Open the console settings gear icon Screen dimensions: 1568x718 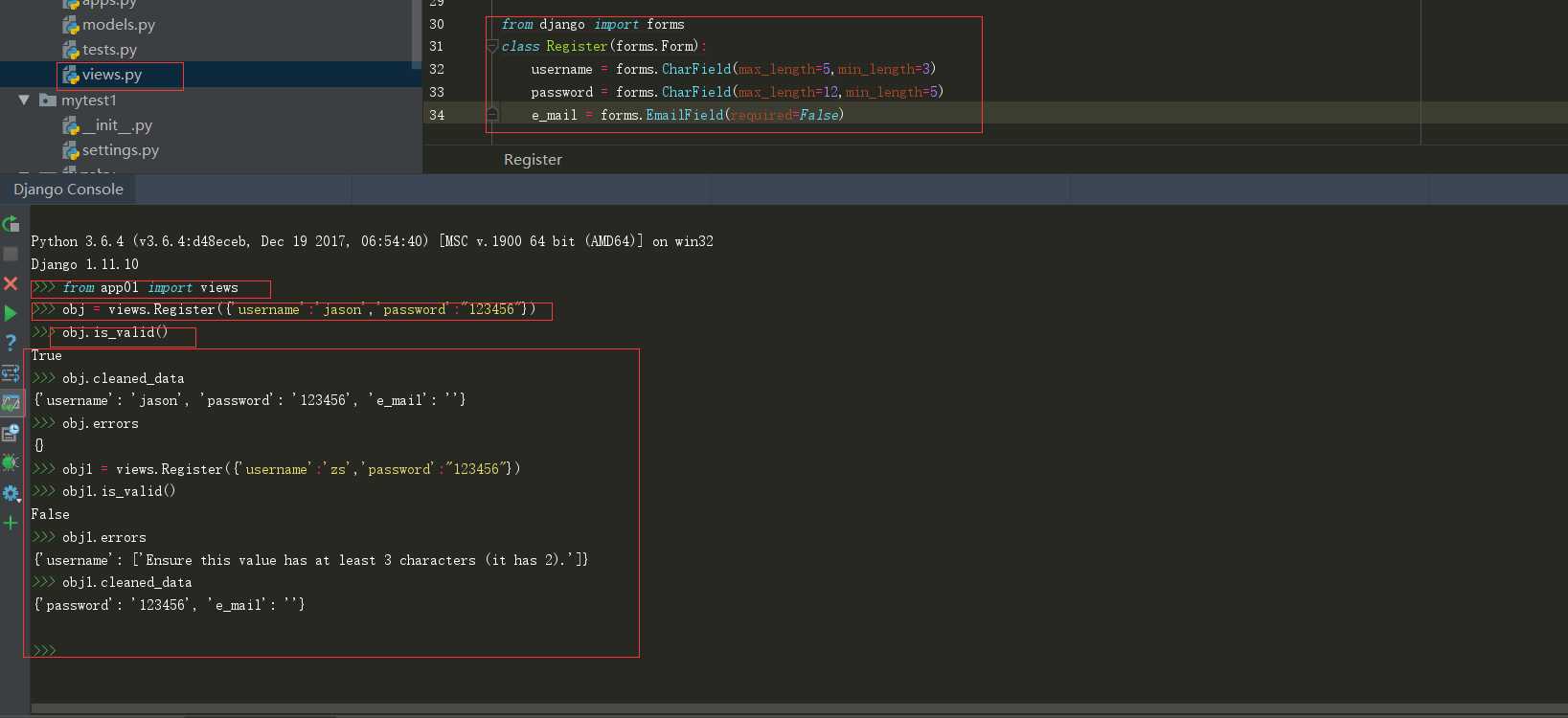(11, 493)
